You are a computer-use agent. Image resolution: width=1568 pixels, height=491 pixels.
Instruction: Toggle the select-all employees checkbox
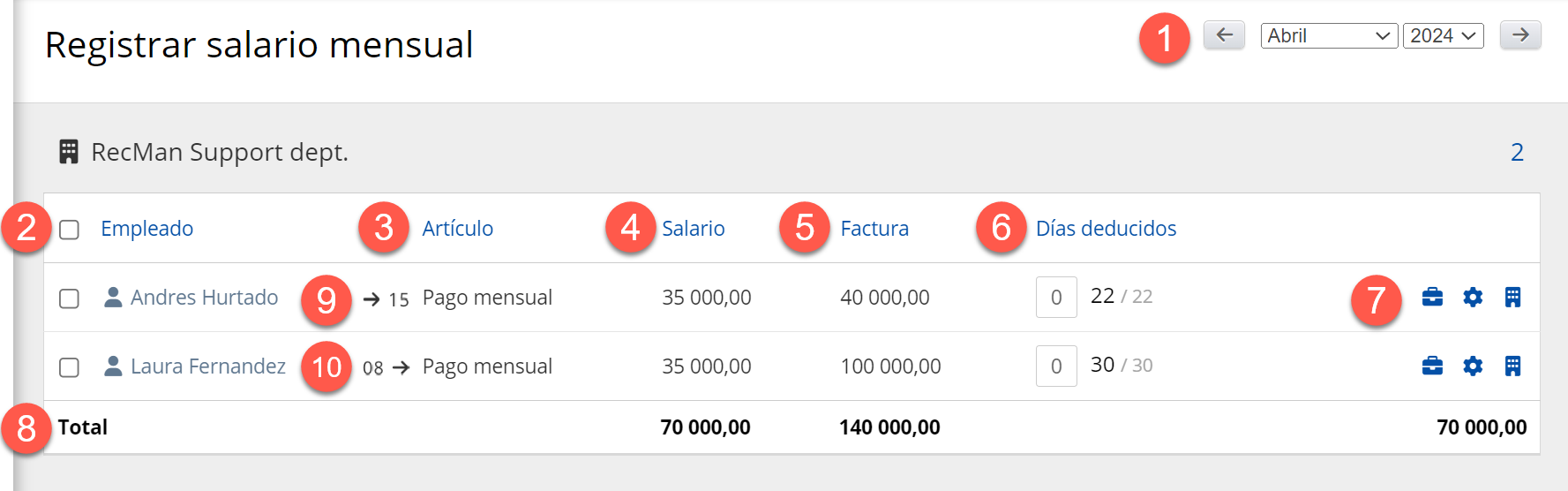click(x=69, y=230)
